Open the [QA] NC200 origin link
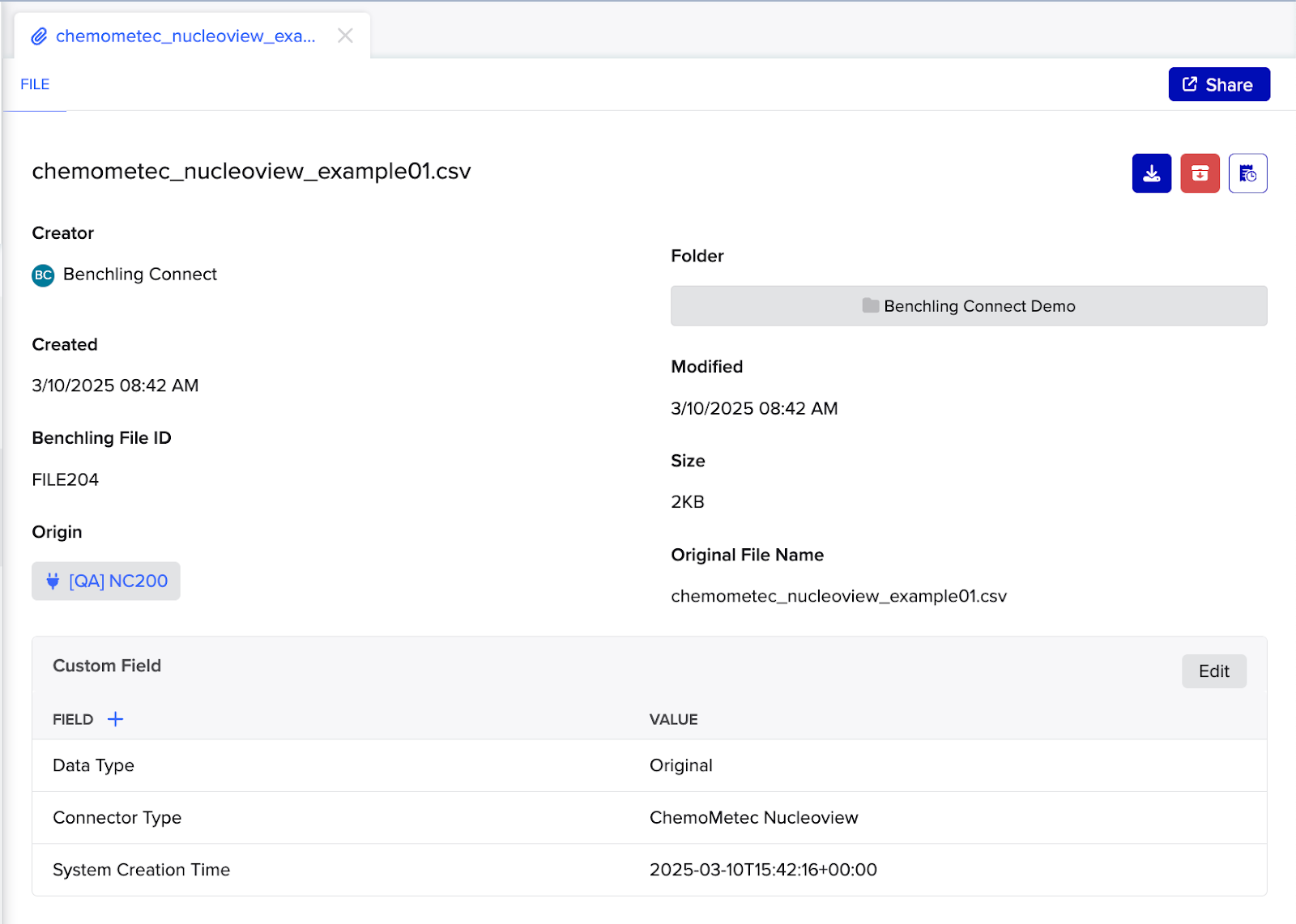Viewport: 1296px width, 924px height. coord(106,581)
